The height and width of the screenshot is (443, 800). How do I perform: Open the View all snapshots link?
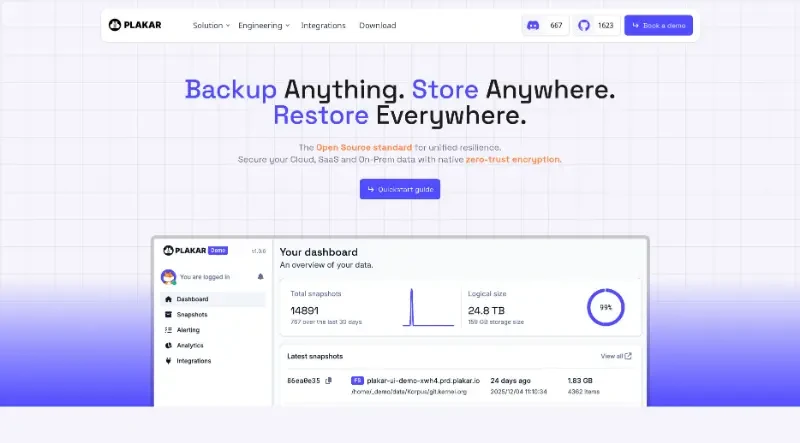[616, 355]
